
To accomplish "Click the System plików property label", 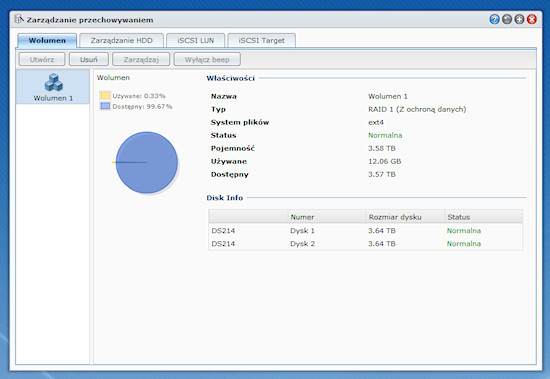I will (x=240, y=122).
